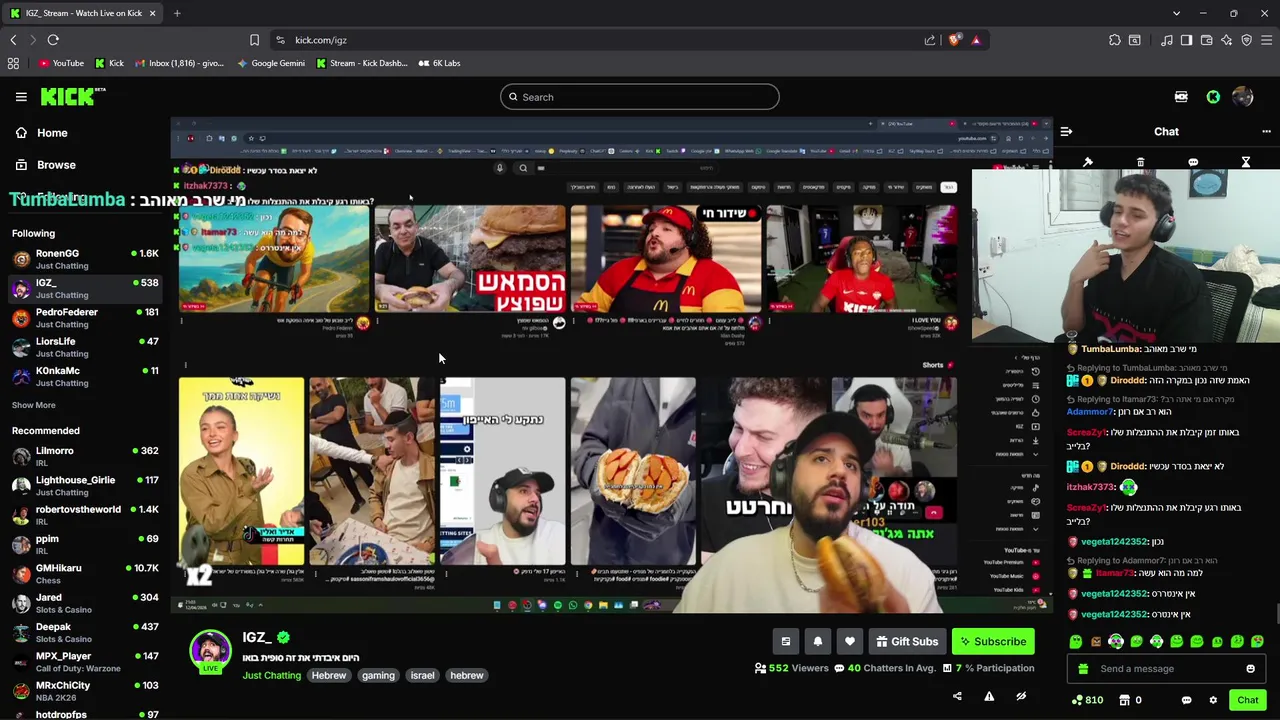
Task: Select IGZ_ channel in Following list
Action: [x=84, y=288]
